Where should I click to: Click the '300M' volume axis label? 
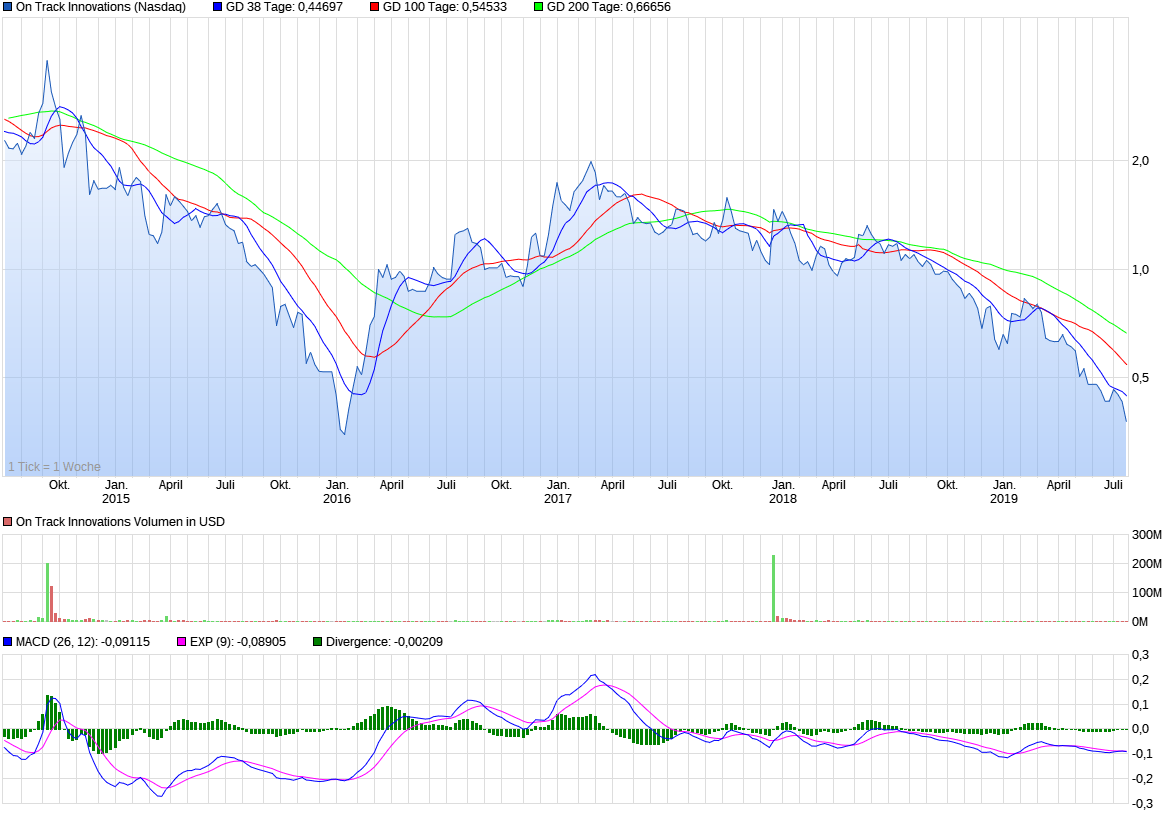[1147, 535]
